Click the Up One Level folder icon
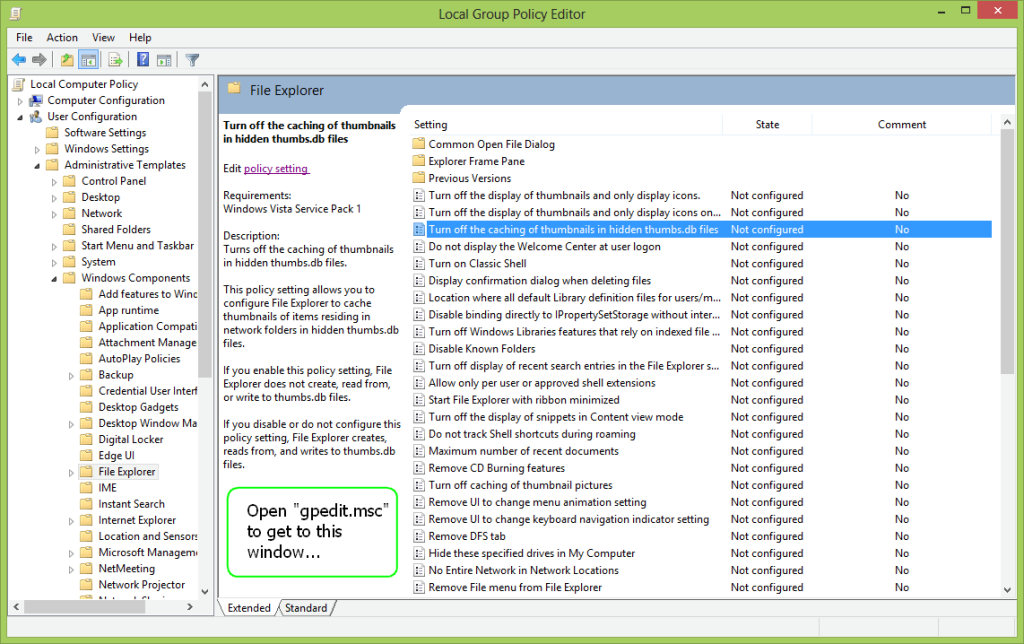Image resolution: width=1024 pixels, height=644 pixels. 67,60
